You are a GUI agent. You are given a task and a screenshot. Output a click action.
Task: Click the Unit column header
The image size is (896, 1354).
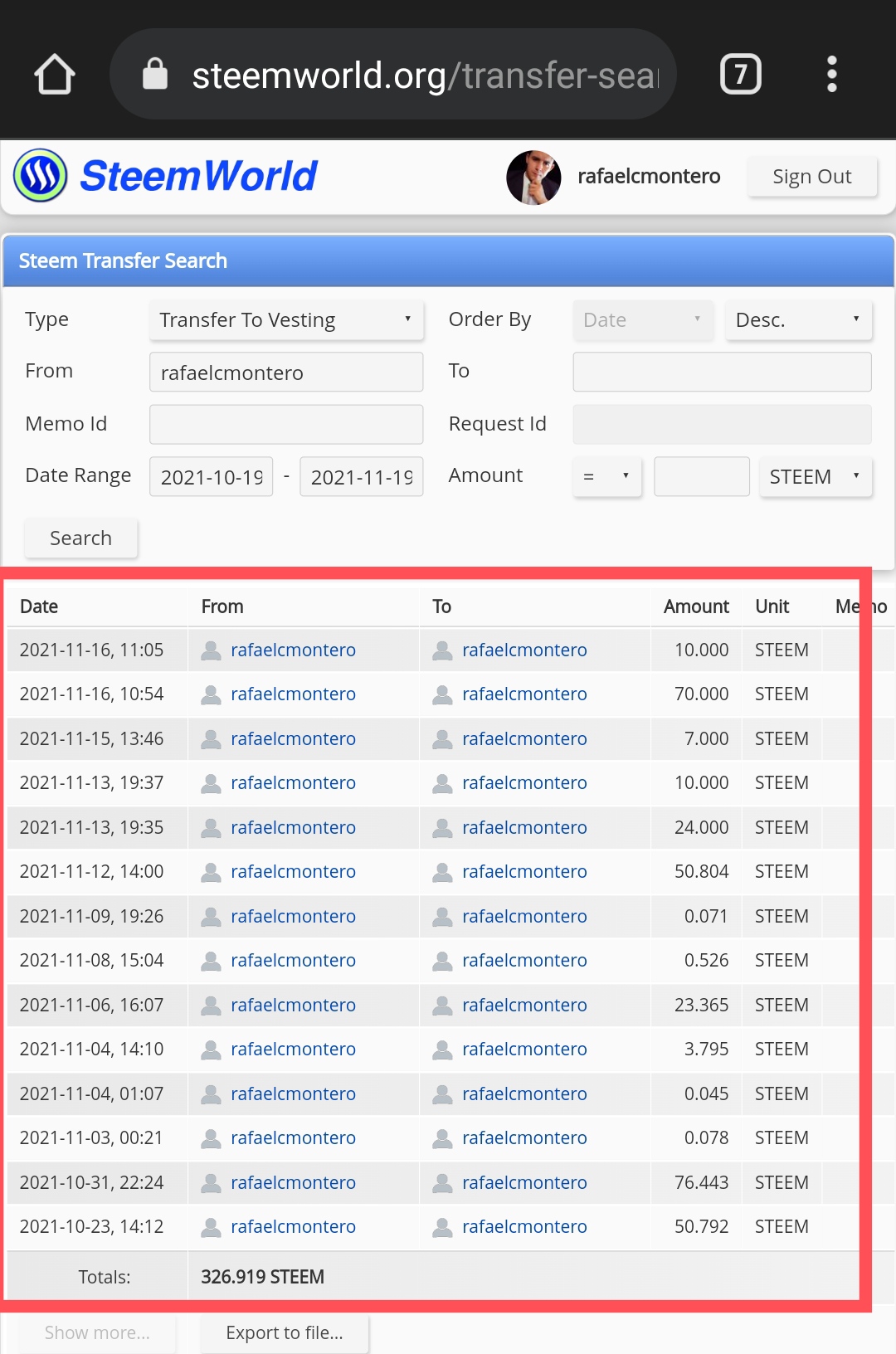772,606
